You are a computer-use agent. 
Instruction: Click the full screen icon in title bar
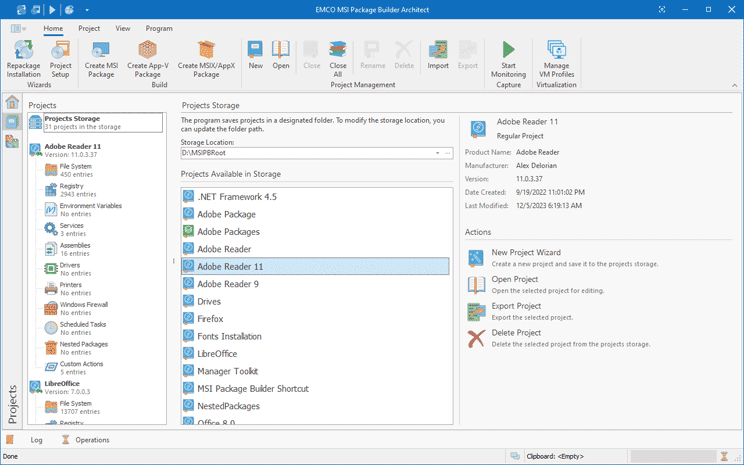(662, 9)
